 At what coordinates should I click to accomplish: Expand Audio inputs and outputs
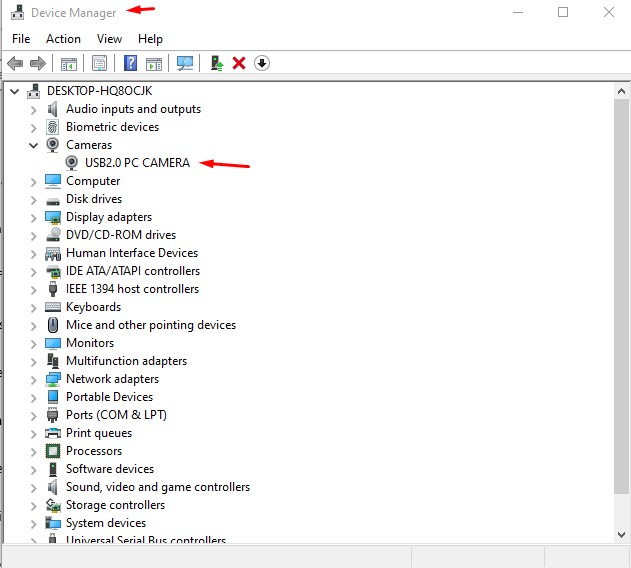coord(34,109)
